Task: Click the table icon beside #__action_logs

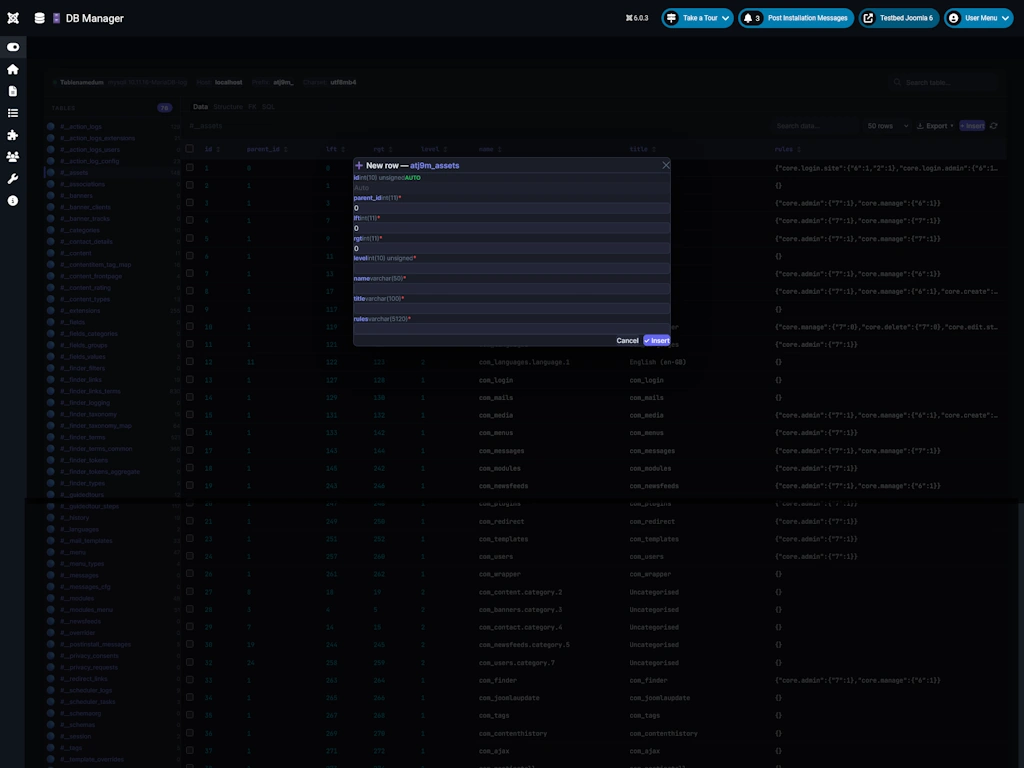Action: (51, 127)
